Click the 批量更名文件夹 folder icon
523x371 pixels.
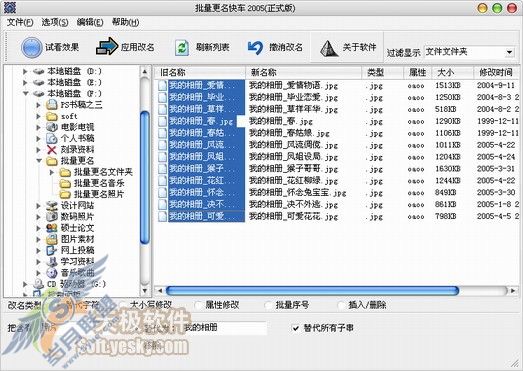click(x=65, y=172)
